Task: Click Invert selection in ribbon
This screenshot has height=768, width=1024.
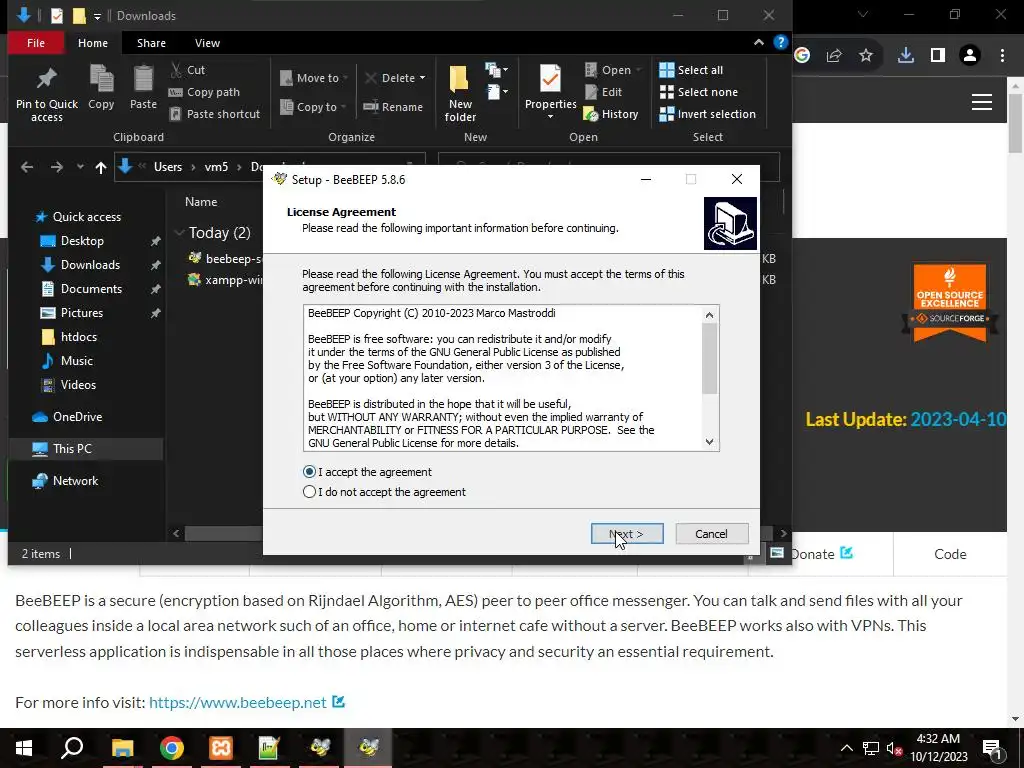Action: click(707, 114)
